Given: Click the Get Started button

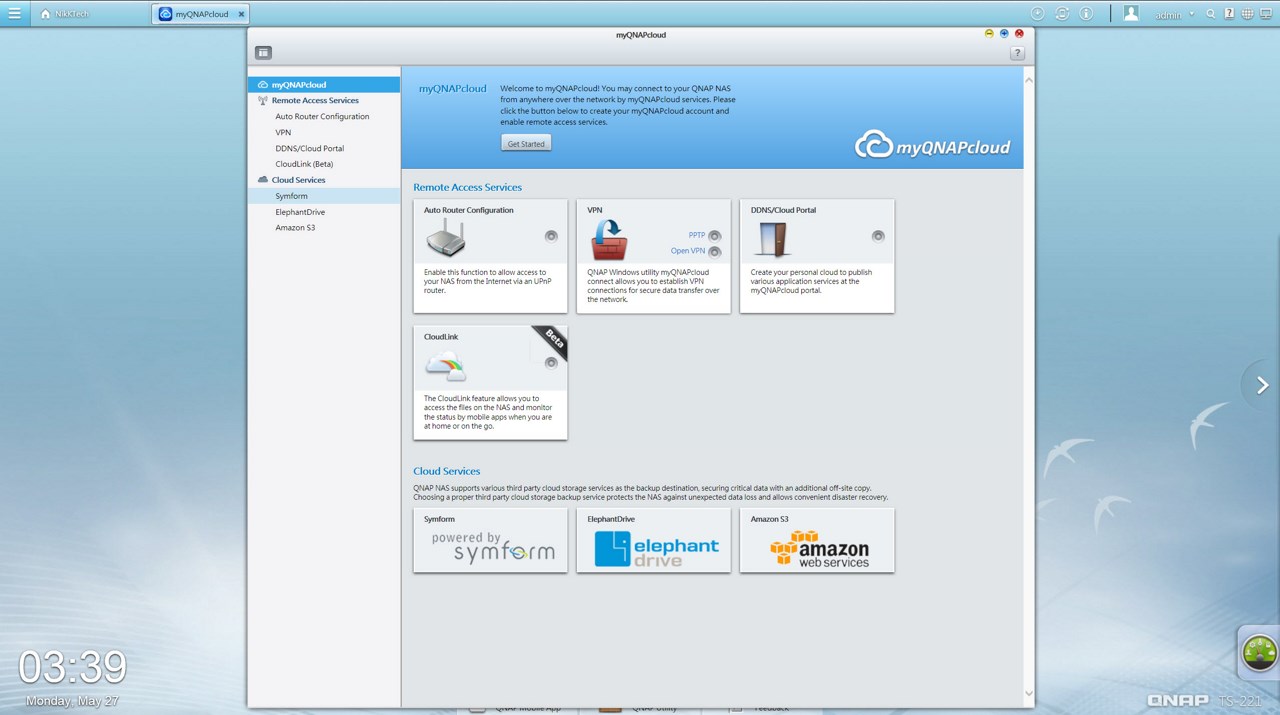Looking at the screenshot, I should click(x=526, y=144).
